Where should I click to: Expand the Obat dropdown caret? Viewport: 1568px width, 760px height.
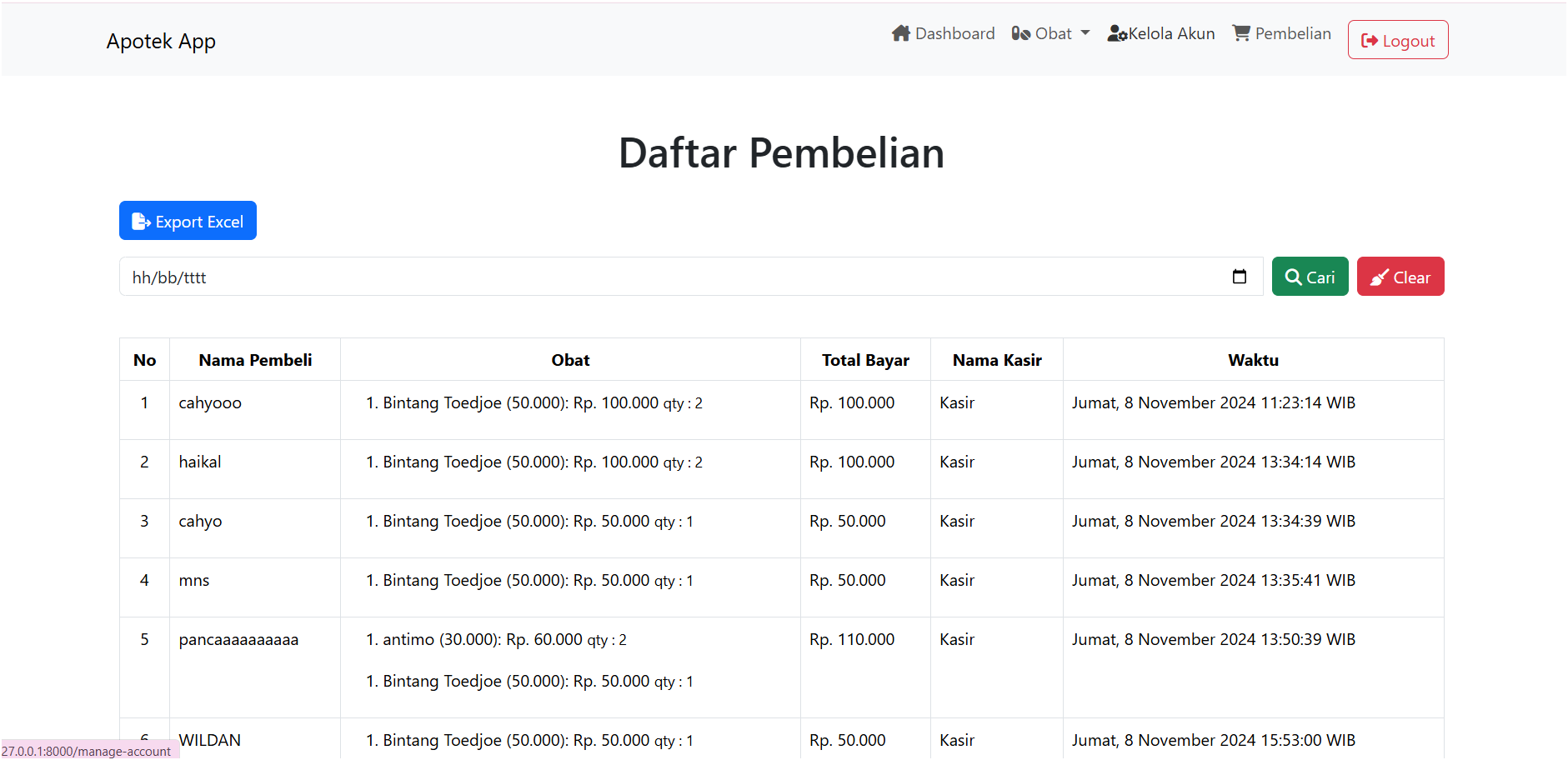[1085, 33]
